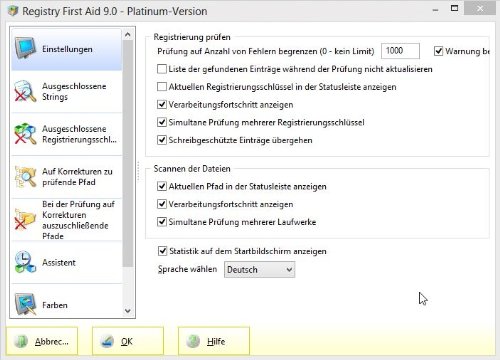
Task: Open the Sprache wählen Deutsch dropdown
Action: pos(259,269)
